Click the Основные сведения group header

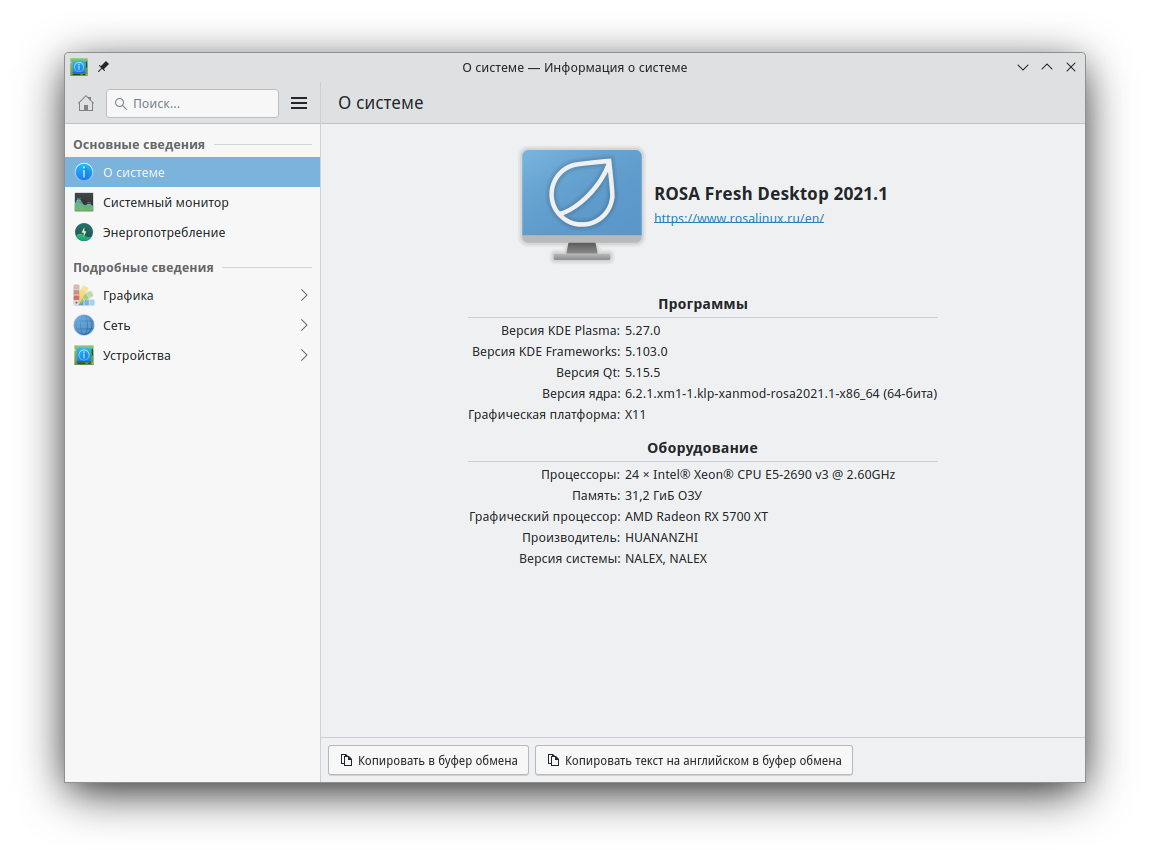click(139, 145)
